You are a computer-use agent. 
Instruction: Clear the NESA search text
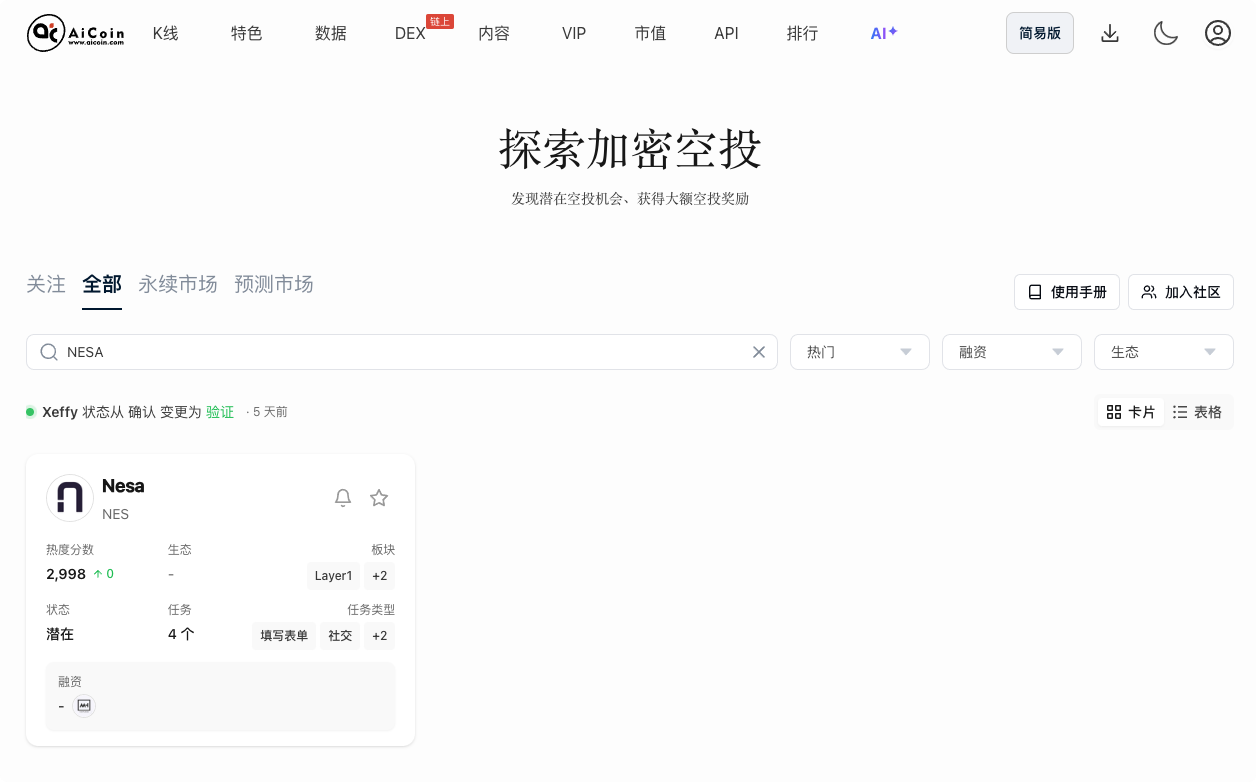759,352
